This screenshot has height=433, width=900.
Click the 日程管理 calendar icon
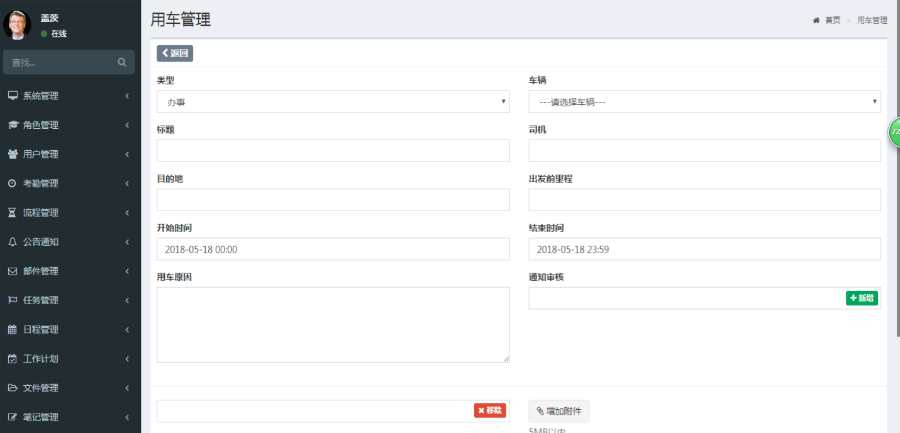[x=12, y=329]
